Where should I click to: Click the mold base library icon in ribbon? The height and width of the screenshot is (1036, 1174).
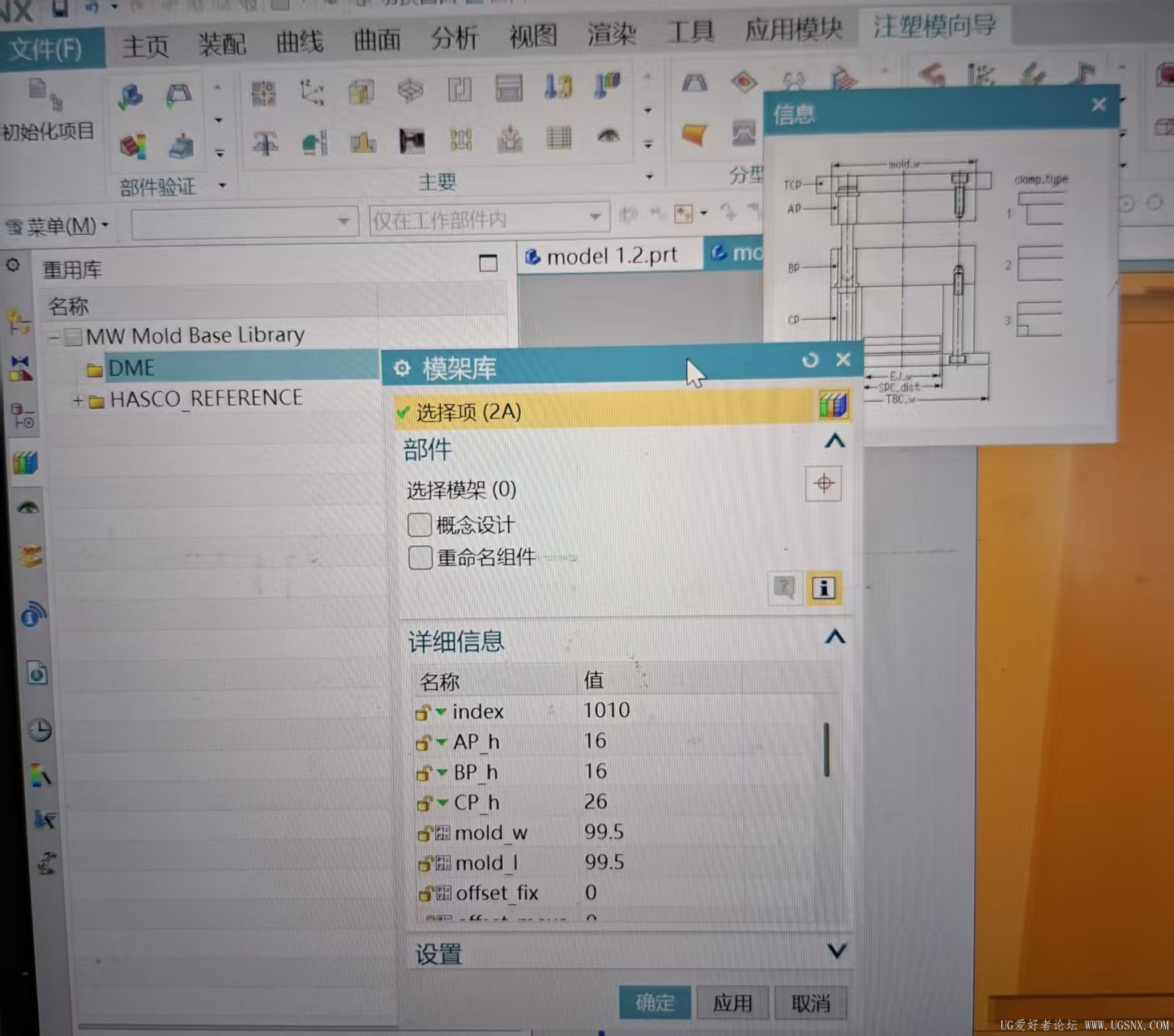click(509, 88)
